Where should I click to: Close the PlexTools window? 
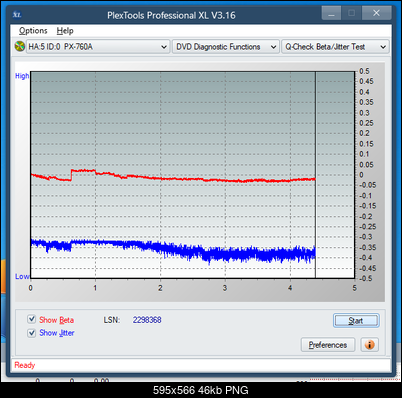coord(376,13)
